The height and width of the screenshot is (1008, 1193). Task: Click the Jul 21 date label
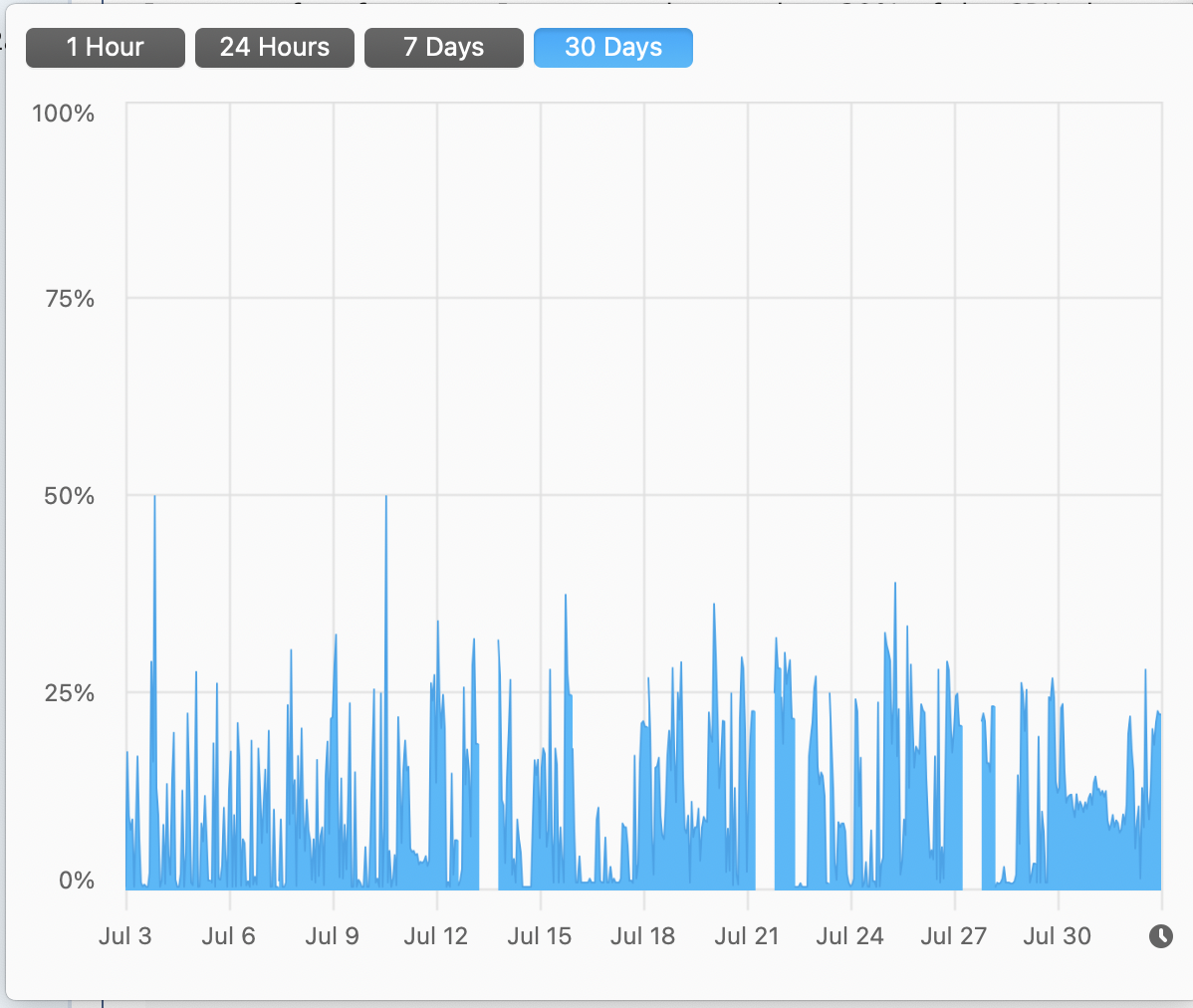click(747, 935)
